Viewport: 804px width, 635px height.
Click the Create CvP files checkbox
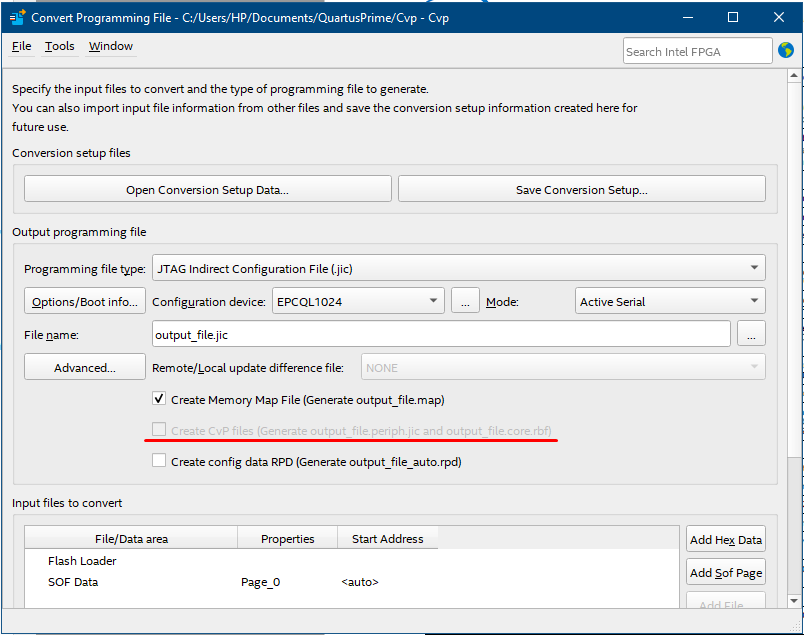pos(159,430)
